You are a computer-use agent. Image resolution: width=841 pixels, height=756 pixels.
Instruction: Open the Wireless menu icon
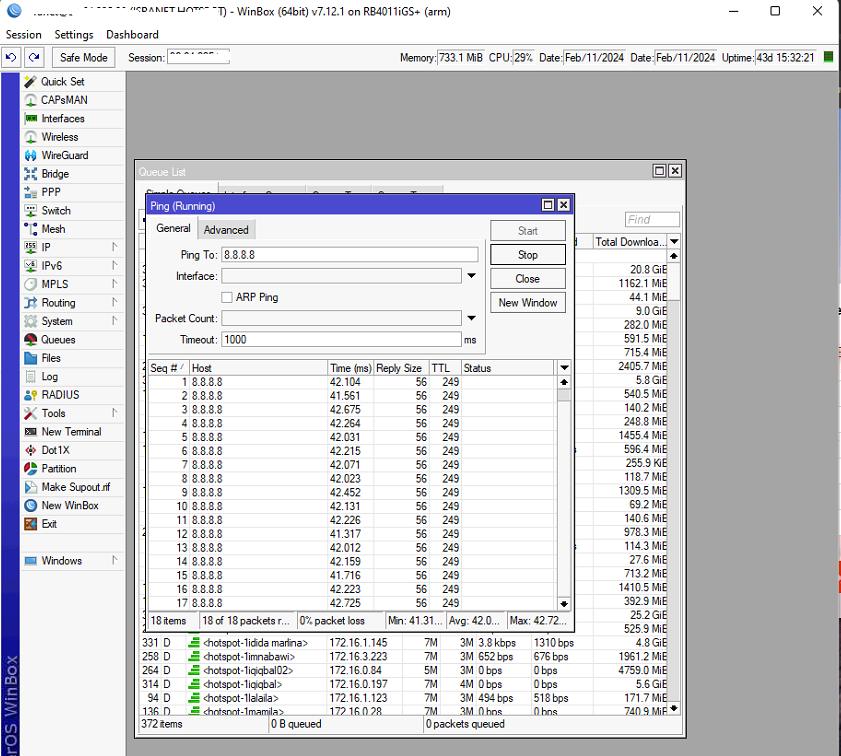pyautogui.click(x=31, y=137)
